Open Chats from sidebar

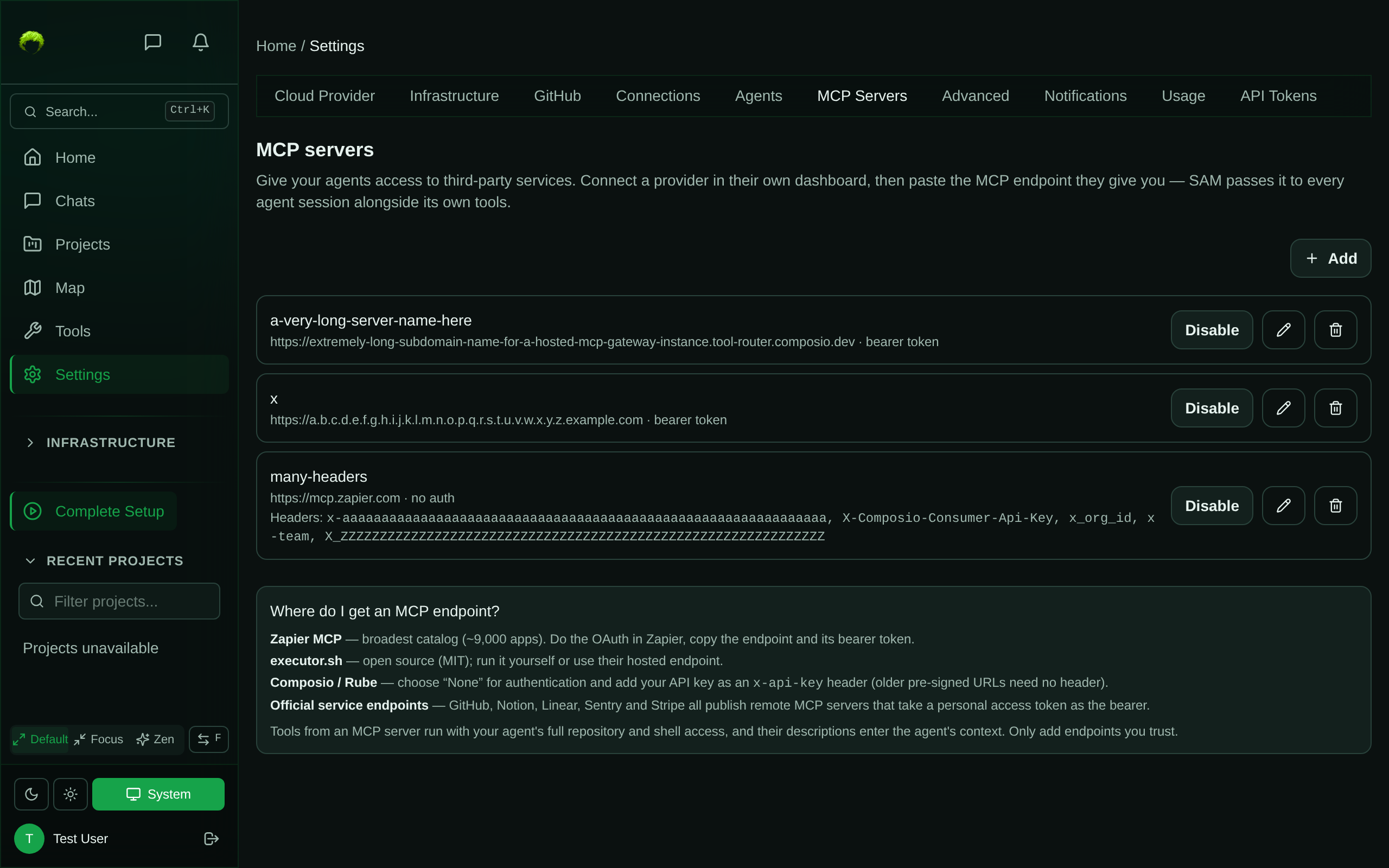(119, 201)
